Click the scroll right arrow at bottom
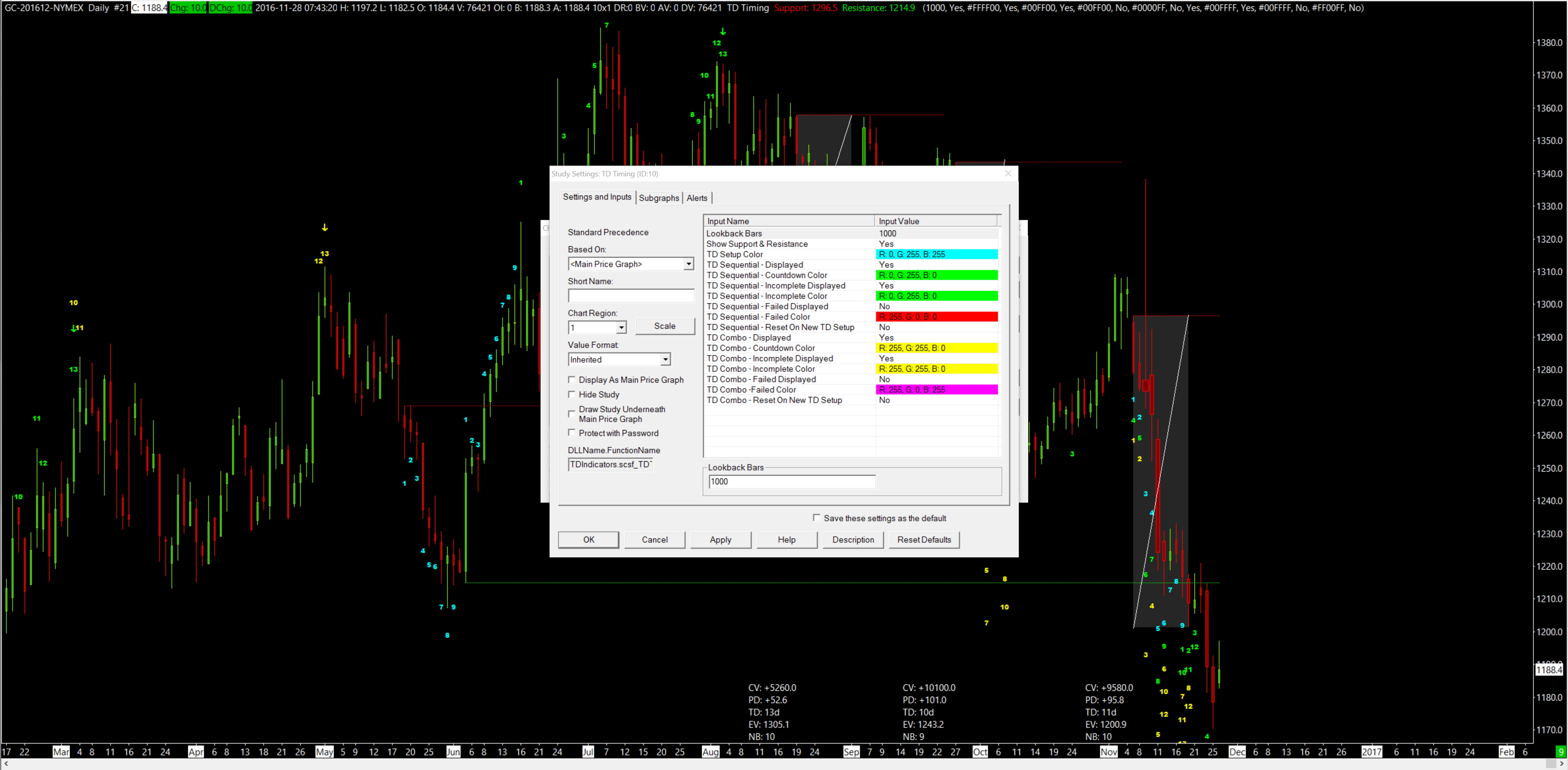Viewport: 1568px width, 770px height. 1561,763
